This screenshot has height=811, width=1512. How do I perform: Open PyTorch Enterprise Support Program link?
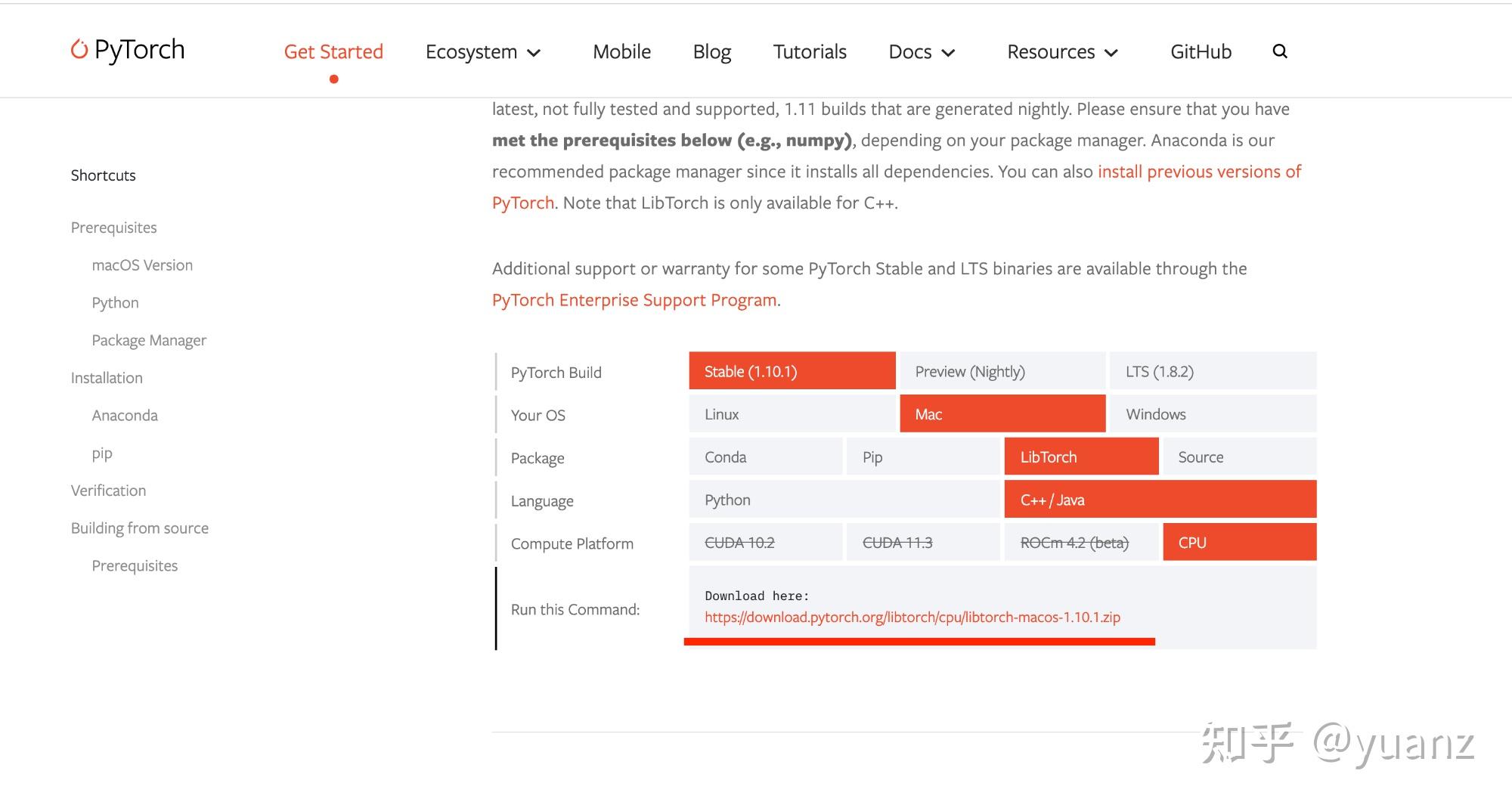634,300
